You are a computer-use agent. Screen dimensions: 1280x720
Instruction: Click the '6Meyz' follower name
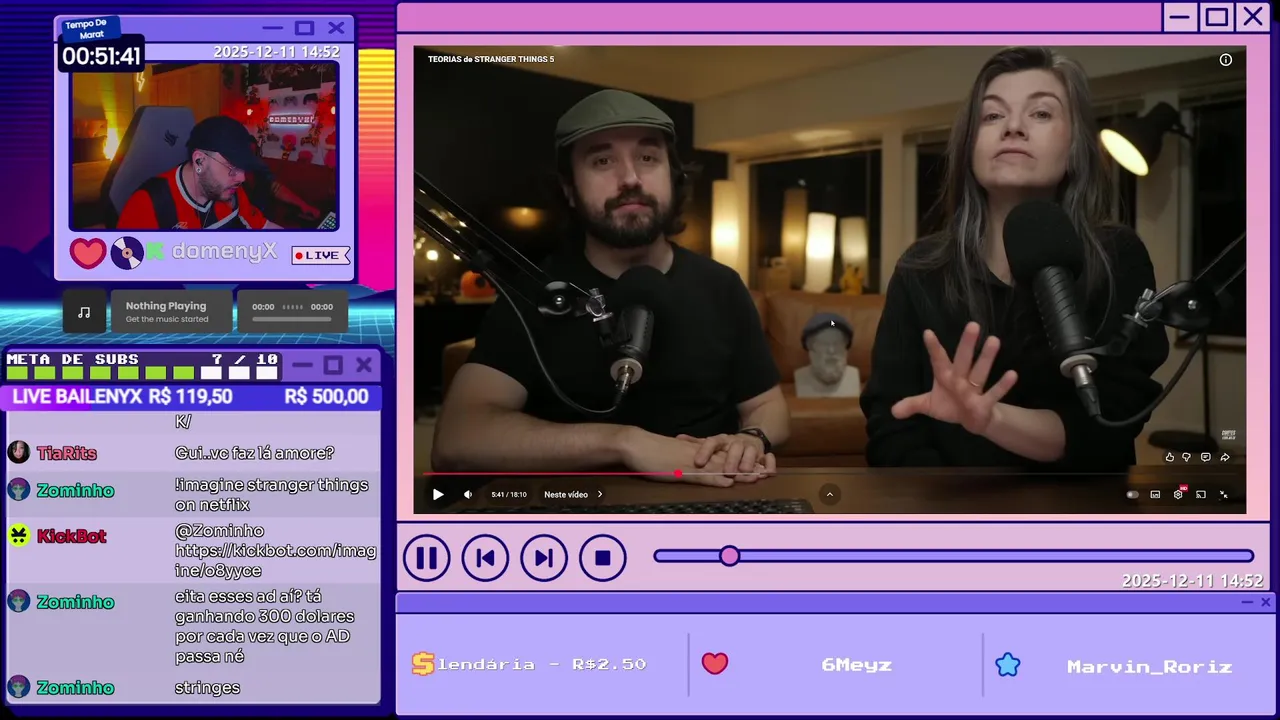(856, 665)
